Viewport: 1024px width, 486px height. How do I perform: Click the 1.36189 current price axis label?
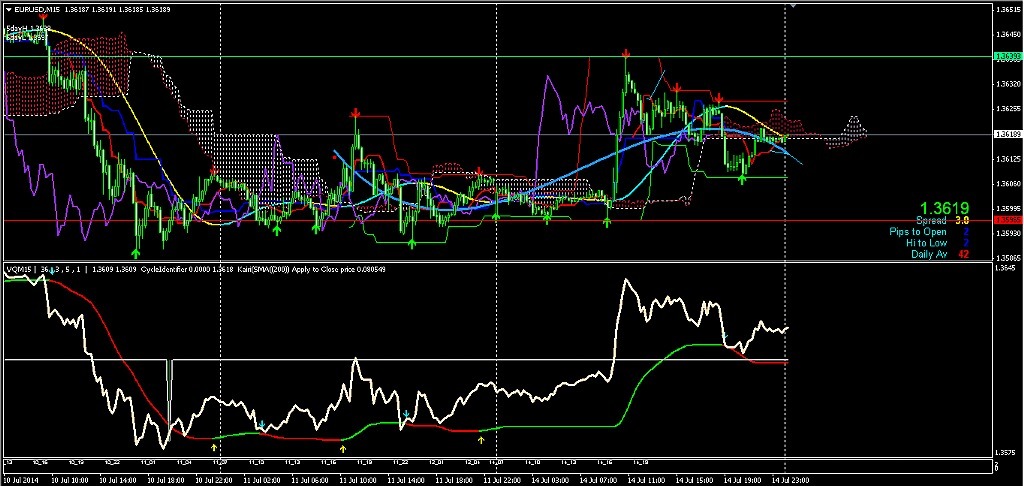1006,134
